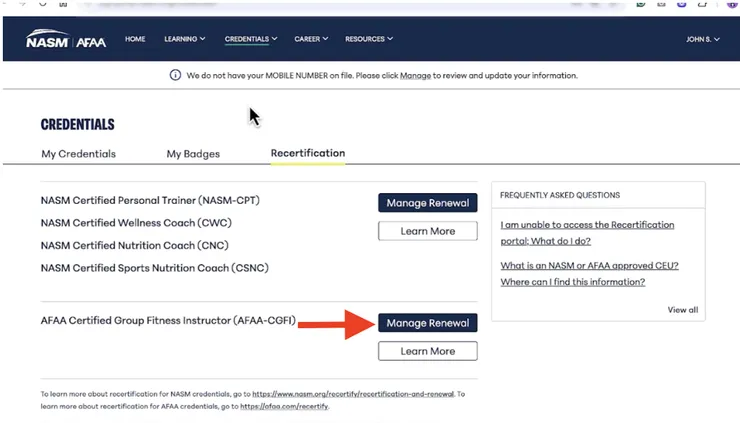The image size is (740, 423).
Task: Select the Recertification tab
Action: [x=308, y=153]
